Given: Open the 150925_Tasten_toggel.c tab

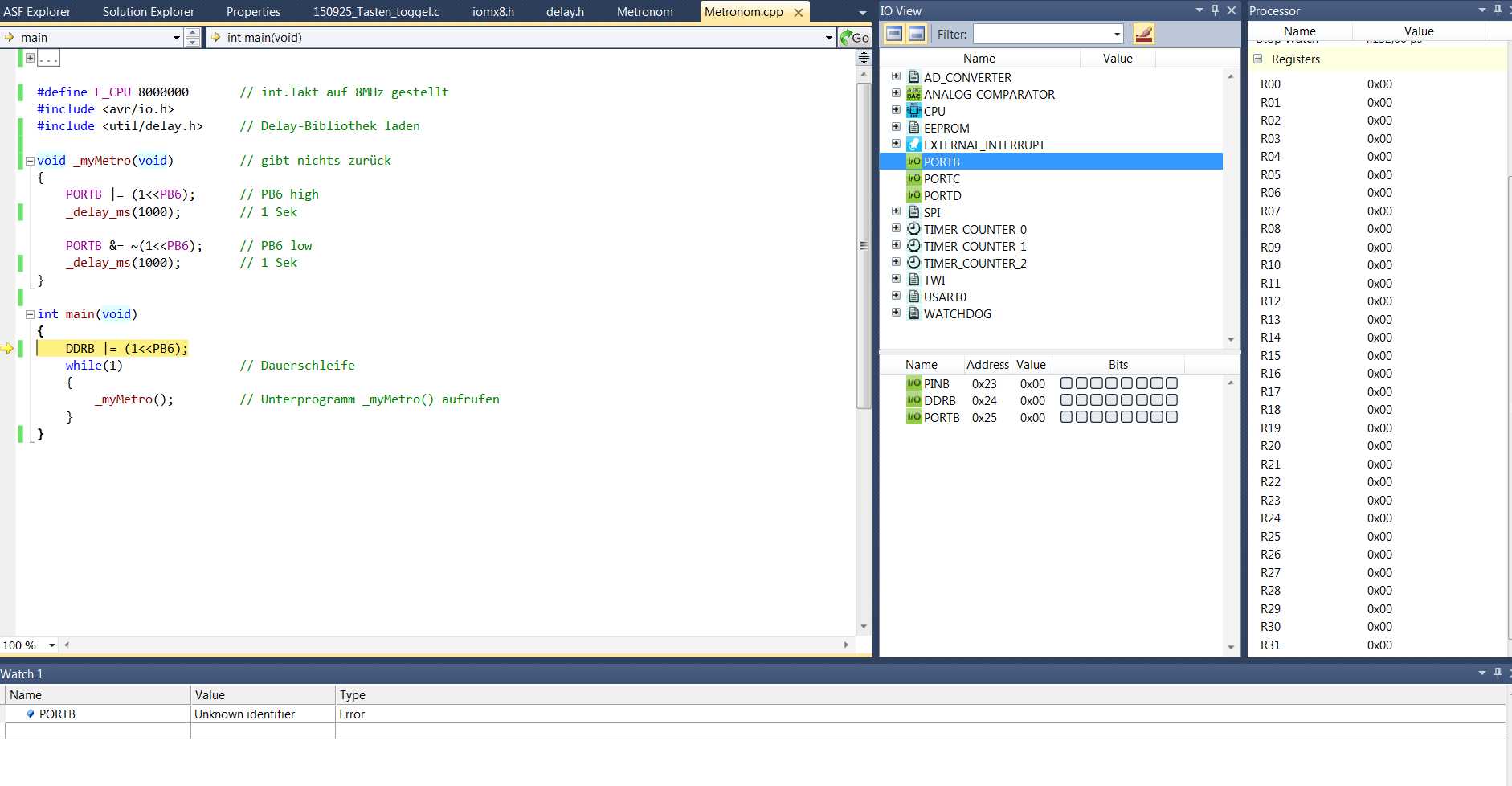Looking at the screenshot, I should pos(376,11).
